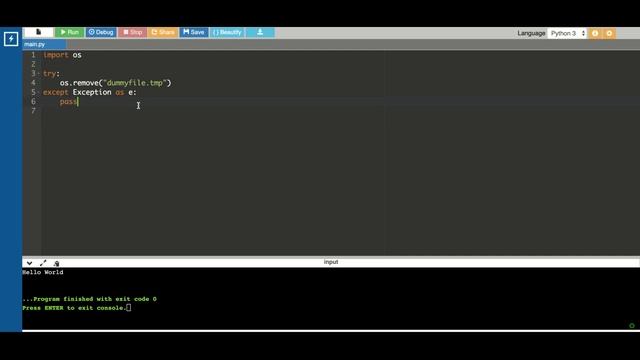Screen dimensions: 640x360
Task: Share the code via the Share button
Action: [163, 32]
